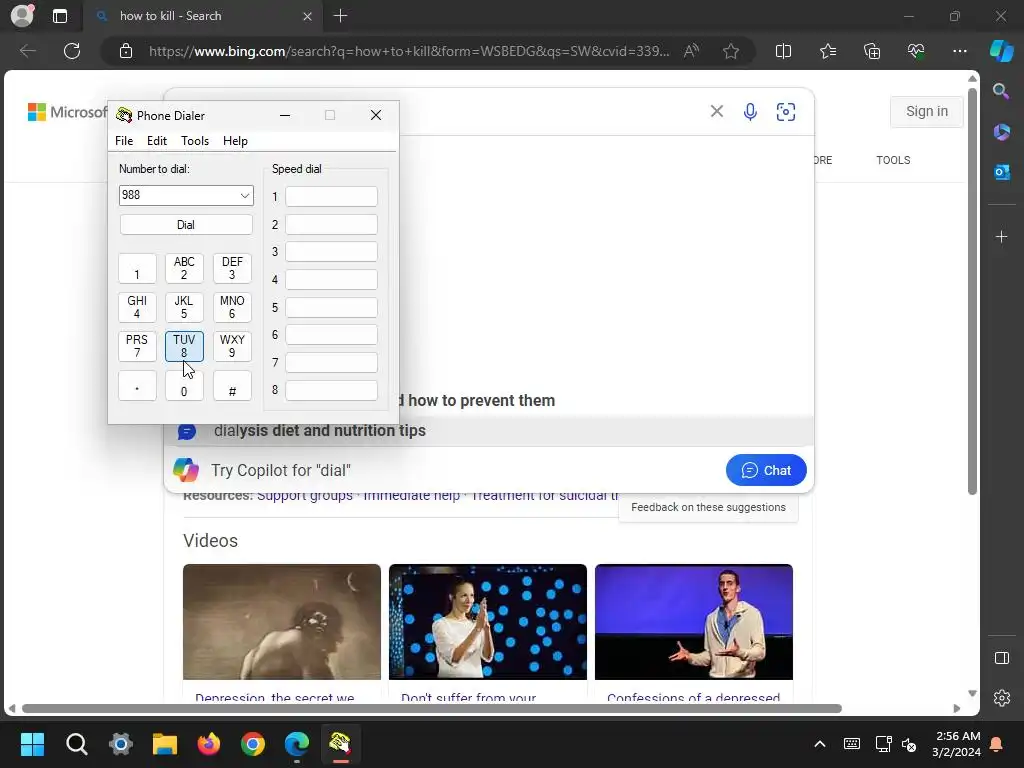Tap keypad key WXY 9
The image size is (1024, 768).
coord(232,346)
